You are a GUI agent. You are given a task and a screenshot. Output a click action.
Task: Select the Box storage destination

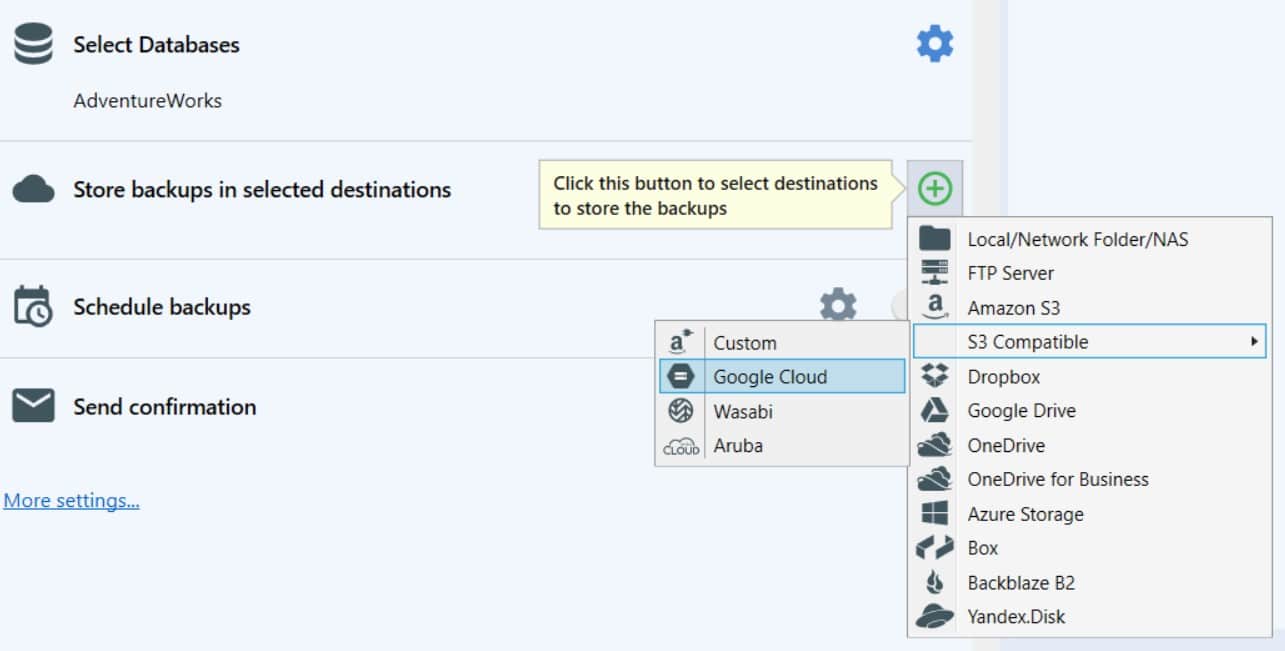(x=983, y=548)
